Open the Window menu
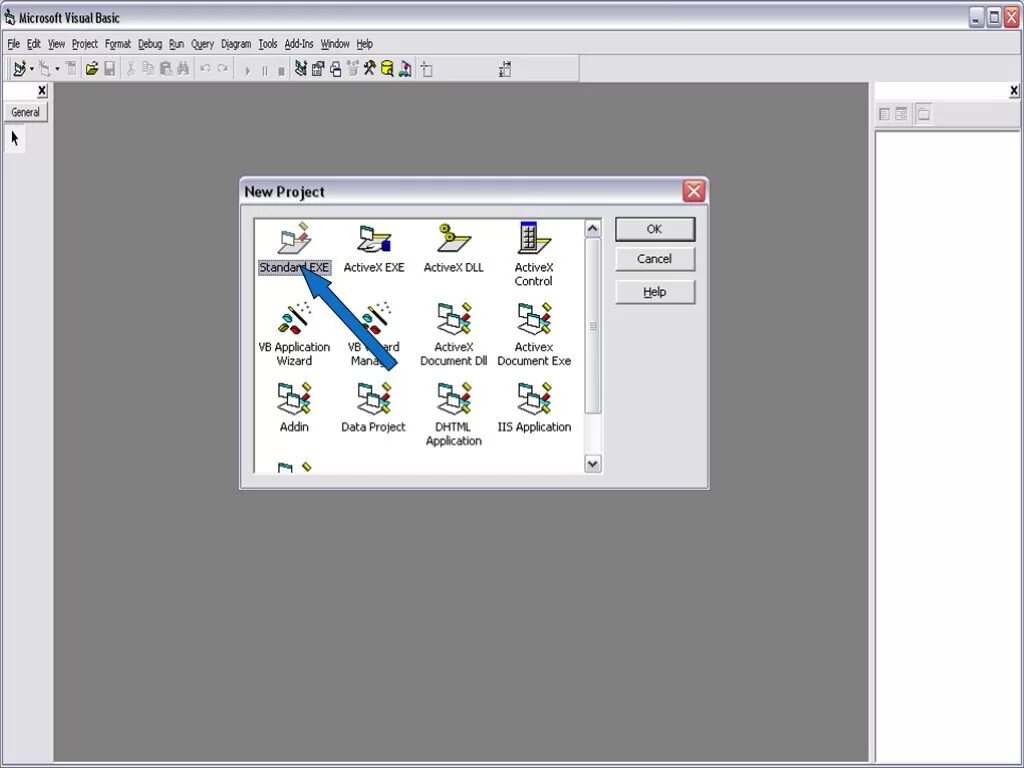1024x768 pixels. coord(335,44)
